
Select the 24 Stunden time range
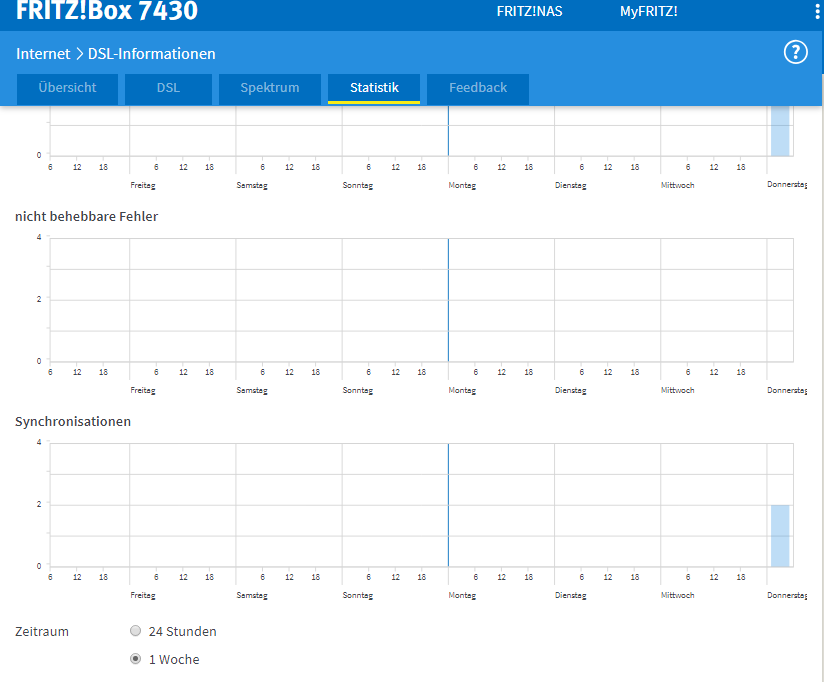click(136, 631)
